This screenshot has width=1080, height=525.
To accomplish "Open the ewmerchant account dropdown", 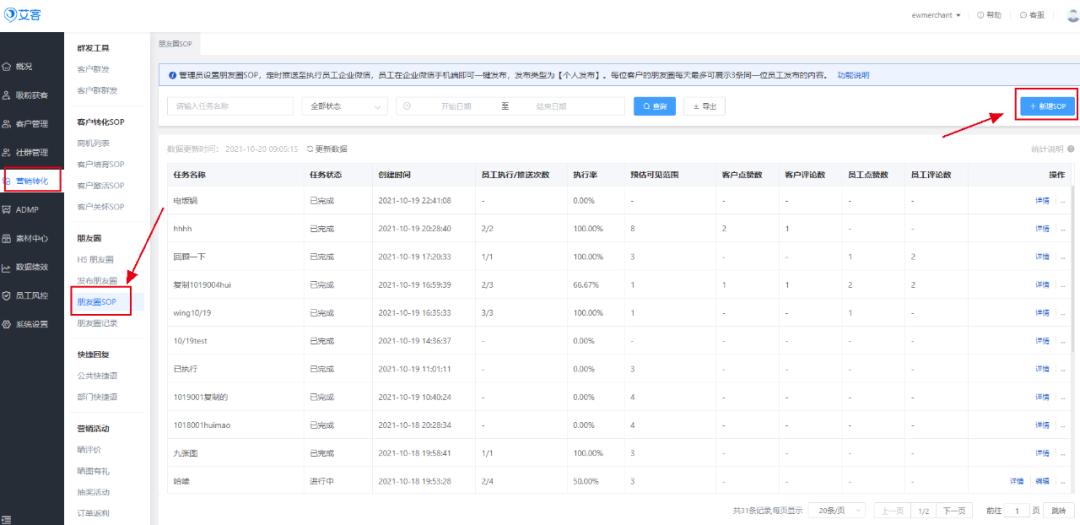I will [935, 15].
